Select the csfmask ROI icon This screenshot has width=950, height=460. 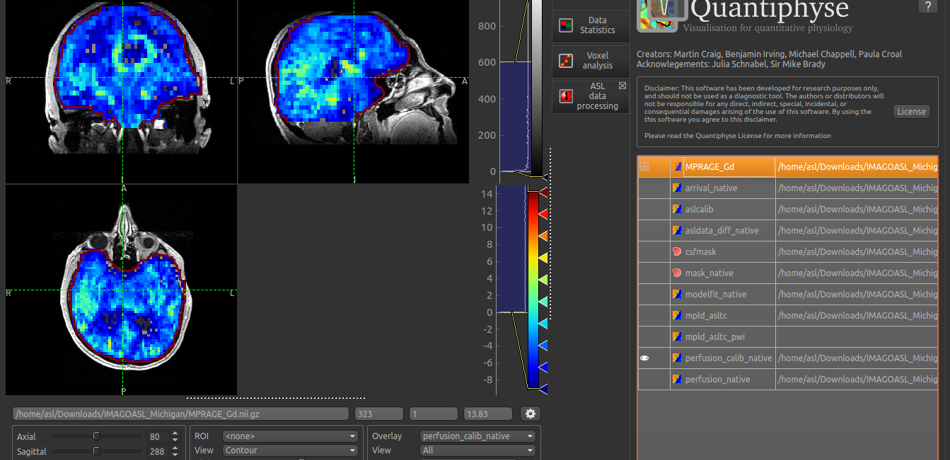677,251
